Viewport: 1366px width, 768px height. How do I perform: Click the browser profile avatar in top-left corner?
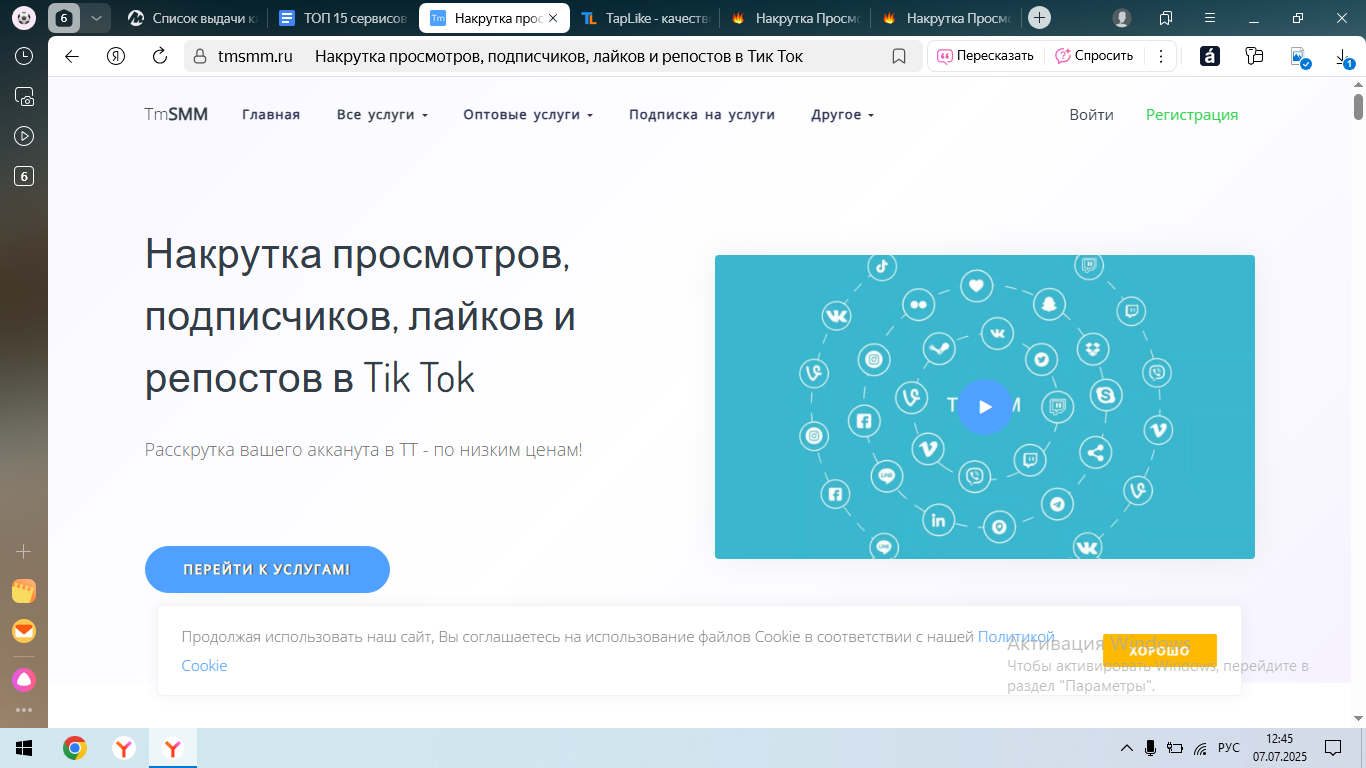[24, 18]
